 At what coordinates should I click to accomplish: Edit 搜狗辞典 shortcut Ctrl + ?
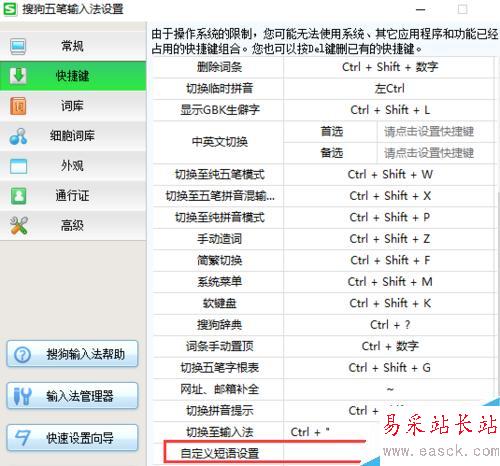(389, 325)
